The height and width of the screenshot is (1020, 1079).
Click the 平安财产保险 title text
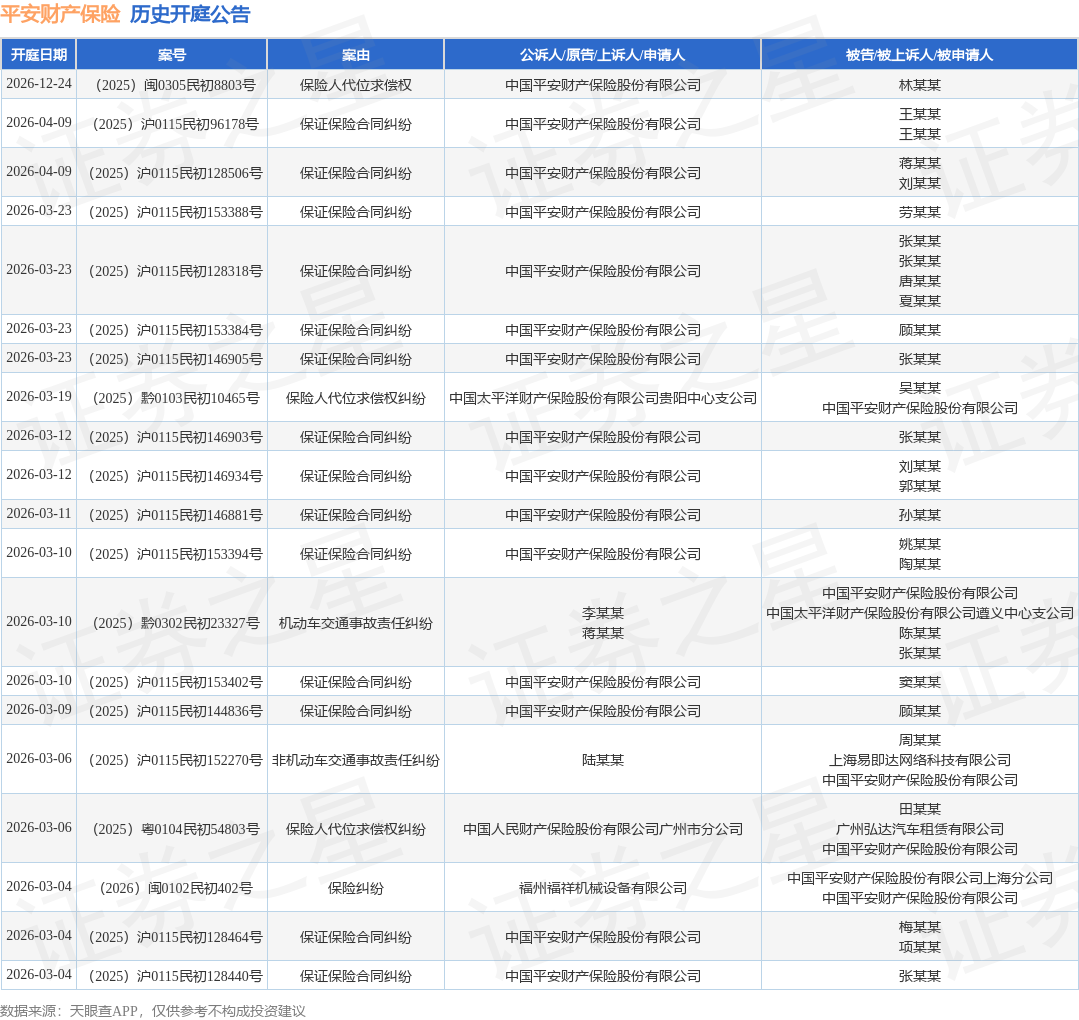[61, 14]
